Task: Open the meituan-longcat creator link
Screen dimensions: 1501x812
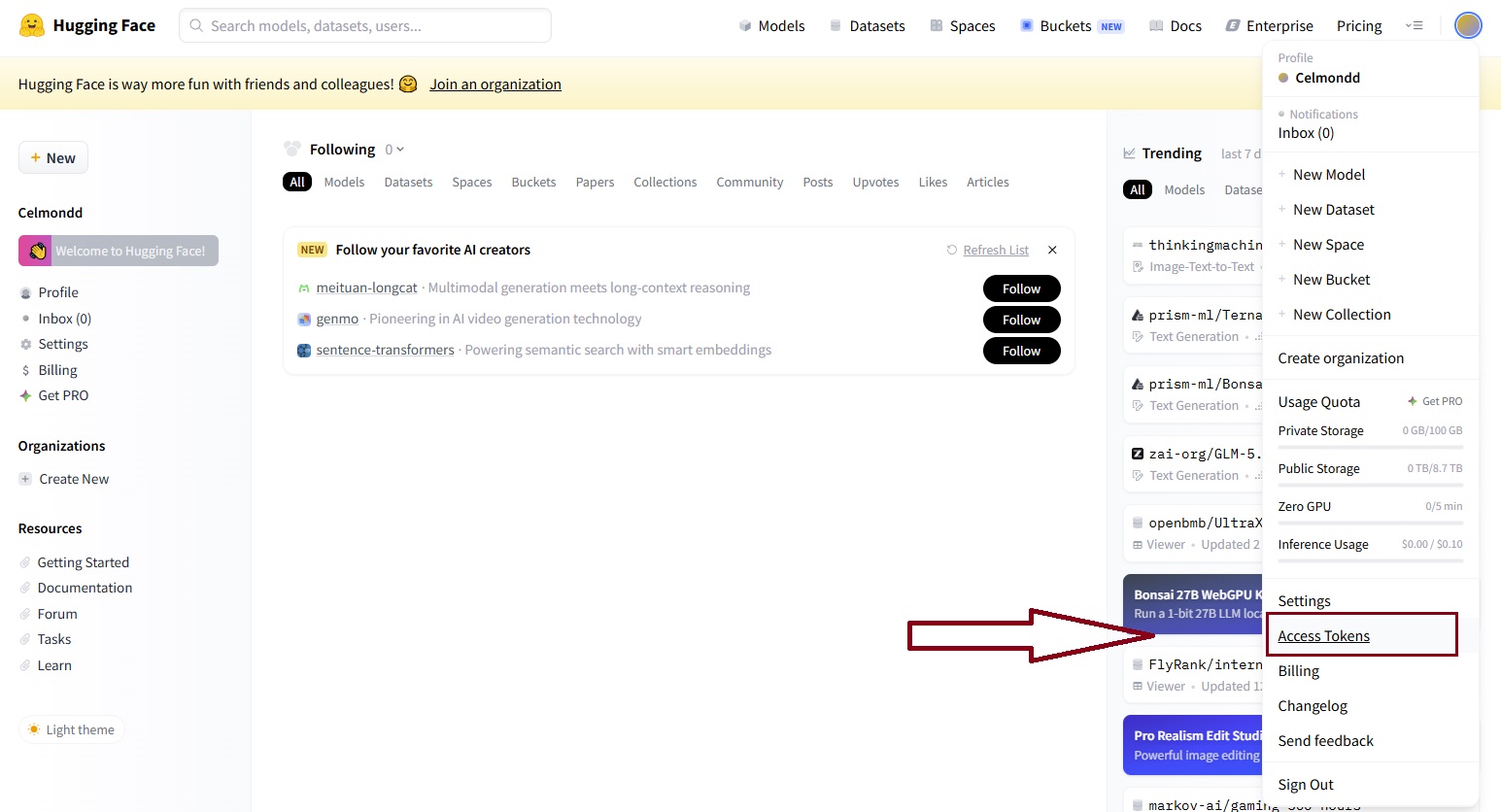Action: pyautogui.click(x=366, y=288)
